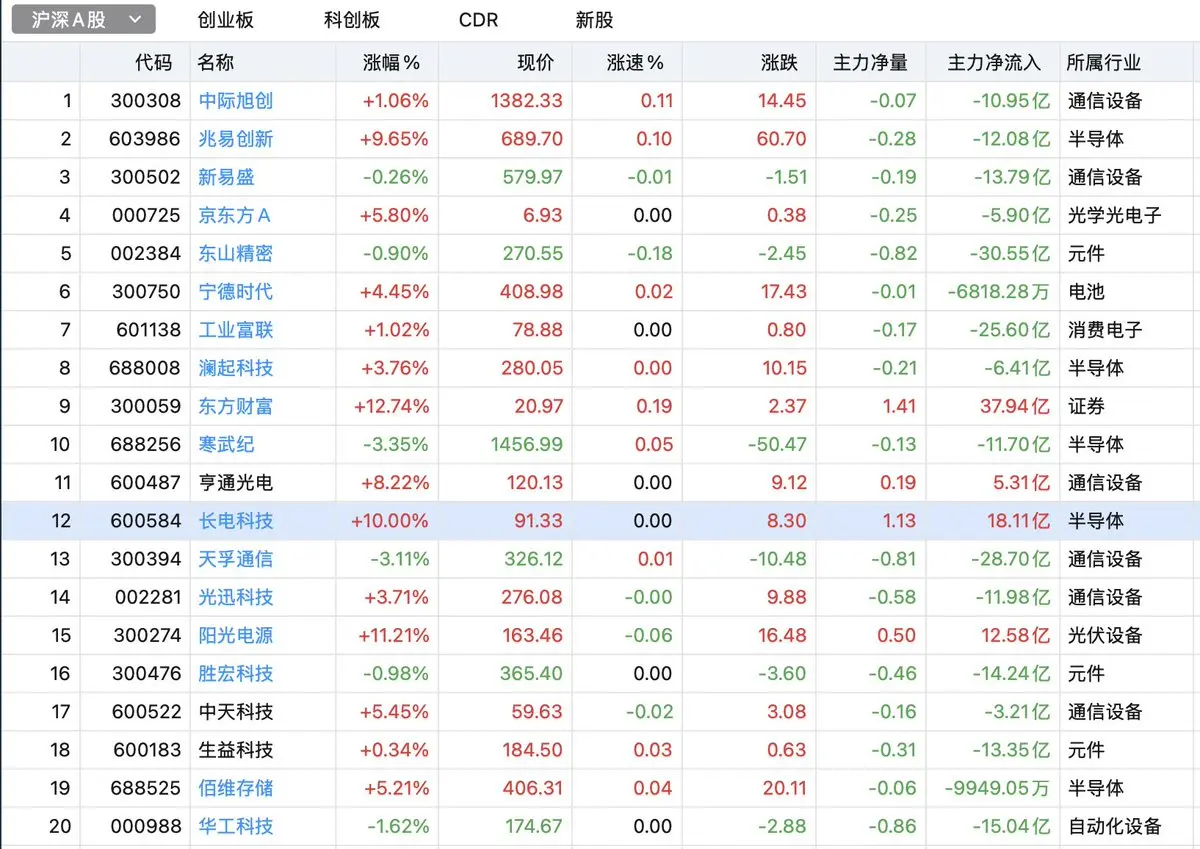Click industry cell 电池
1200x849 pixels.
coord(1086,291)
